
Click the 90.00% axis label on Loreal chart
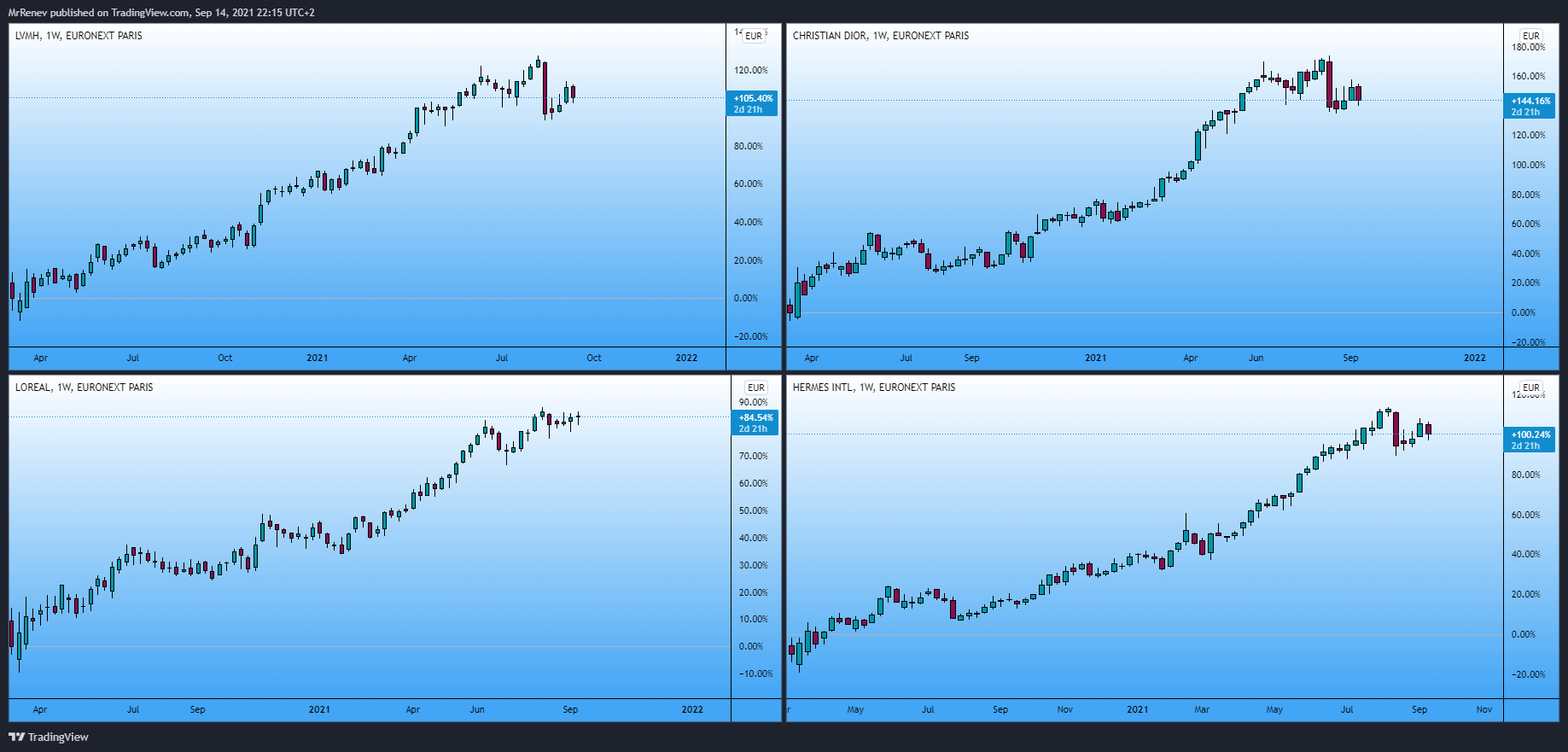[x=754, y=402]
